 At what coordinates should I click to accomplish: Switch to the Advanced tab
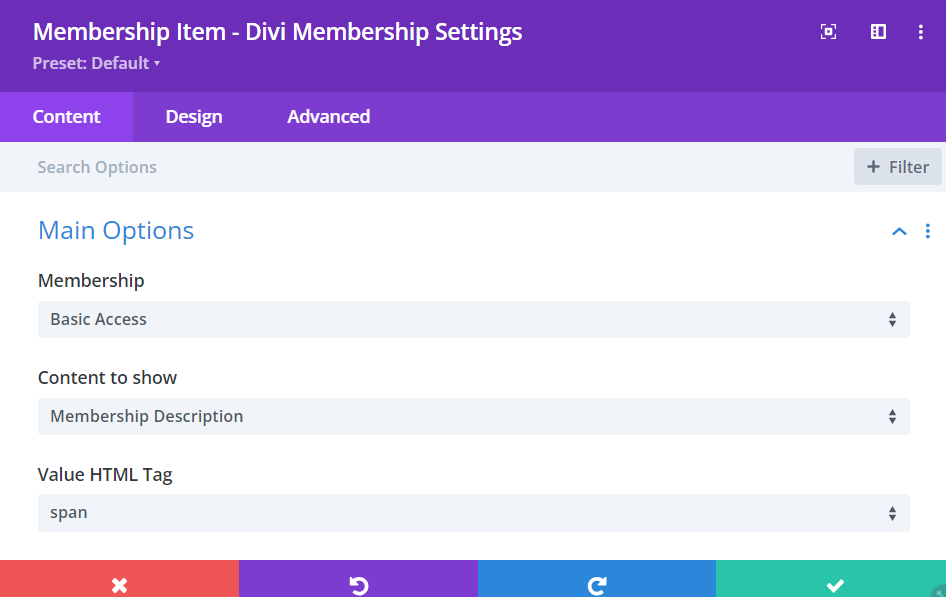tap(328, 117)
